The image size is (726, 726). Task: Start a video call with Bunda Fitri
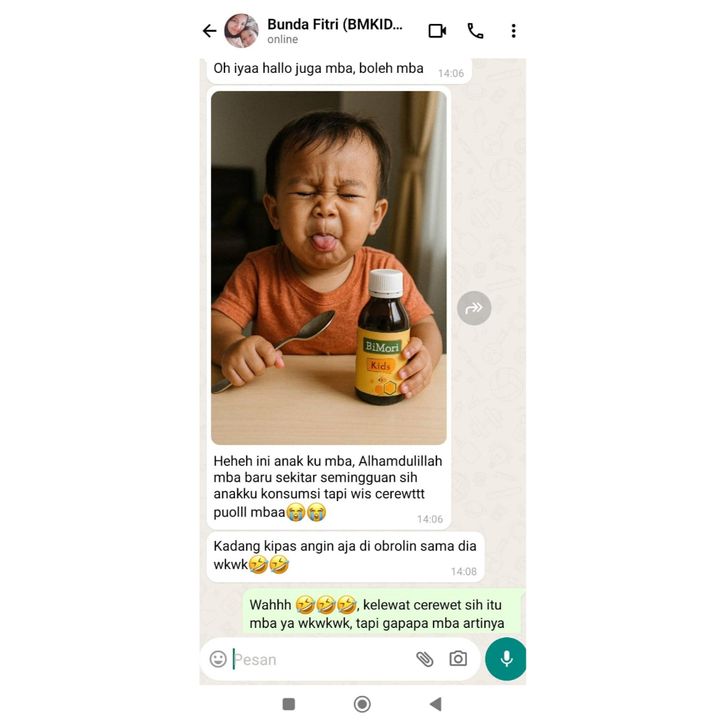click(x=437, y=31)
